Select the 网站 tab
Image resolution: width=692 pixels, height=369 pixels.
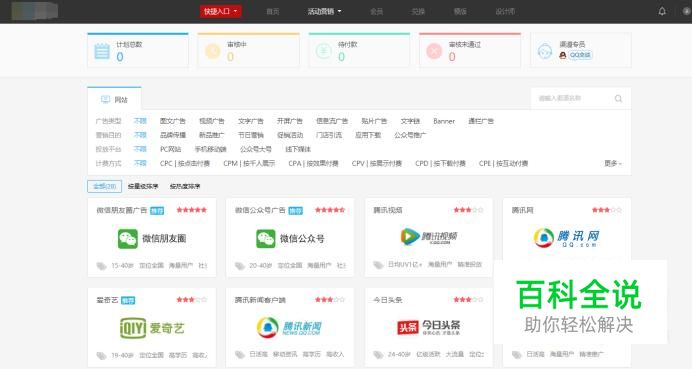click(114, 99)
